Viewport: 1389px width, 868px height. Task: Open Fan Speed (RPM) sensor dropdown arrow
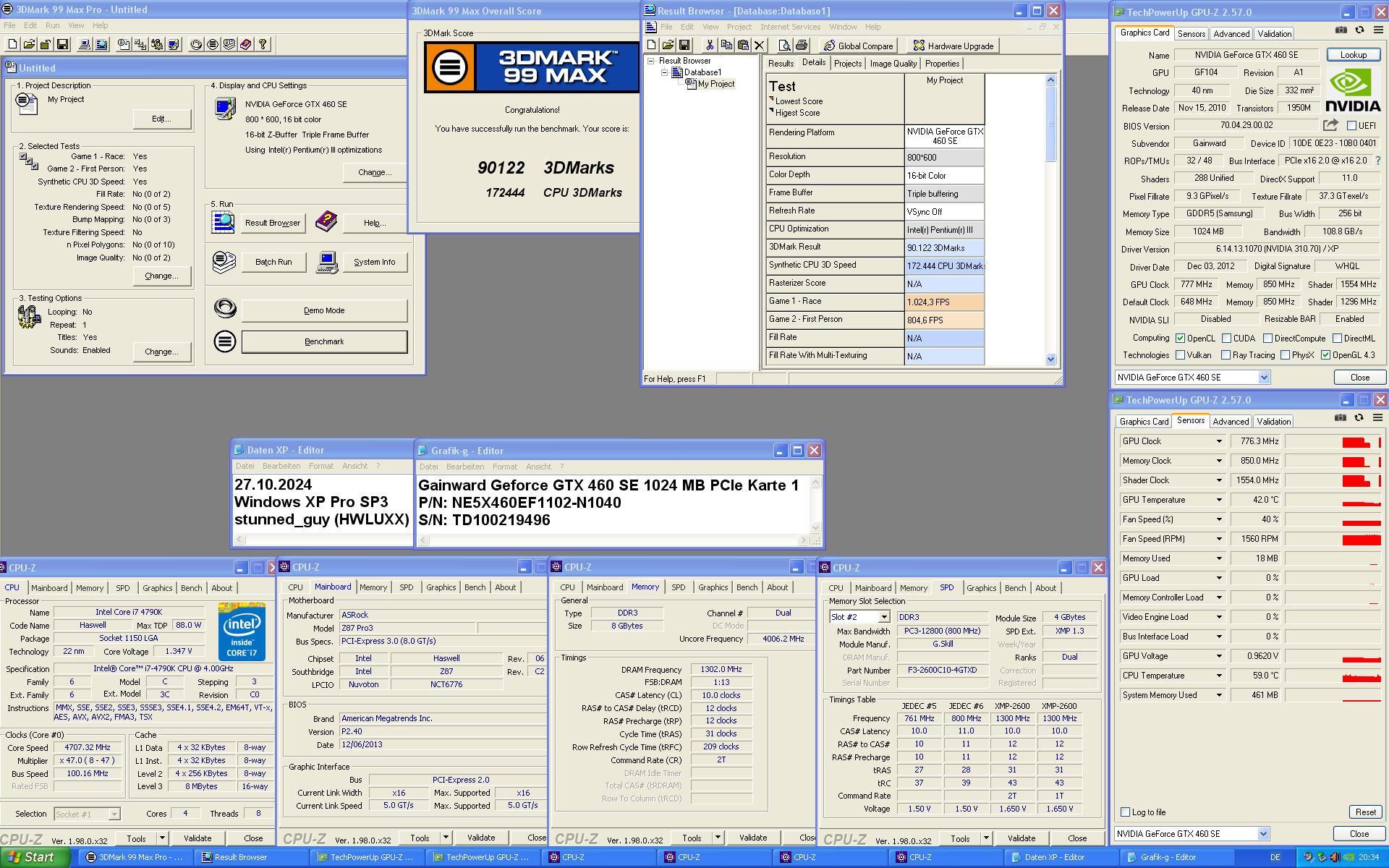point(1219,539)
